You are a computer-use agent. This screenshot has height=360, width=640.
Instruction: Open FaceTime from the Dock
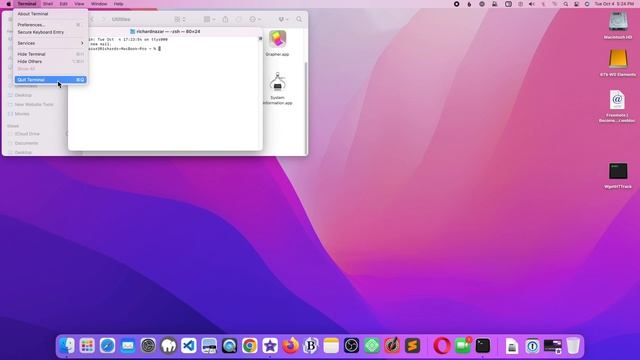(462, 346)
